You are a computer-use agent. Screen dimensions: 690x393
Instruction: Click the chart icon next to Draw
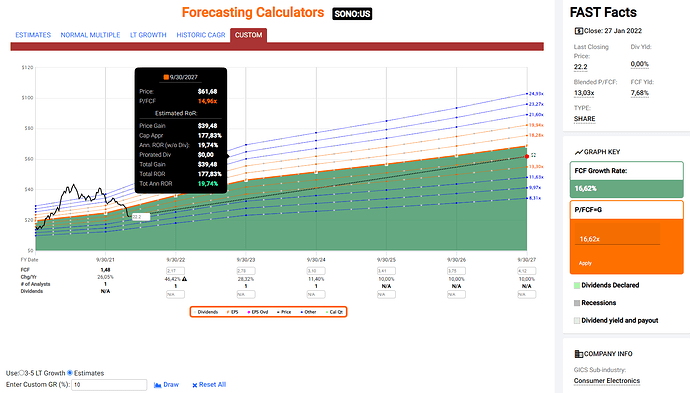tap(158, 385)
